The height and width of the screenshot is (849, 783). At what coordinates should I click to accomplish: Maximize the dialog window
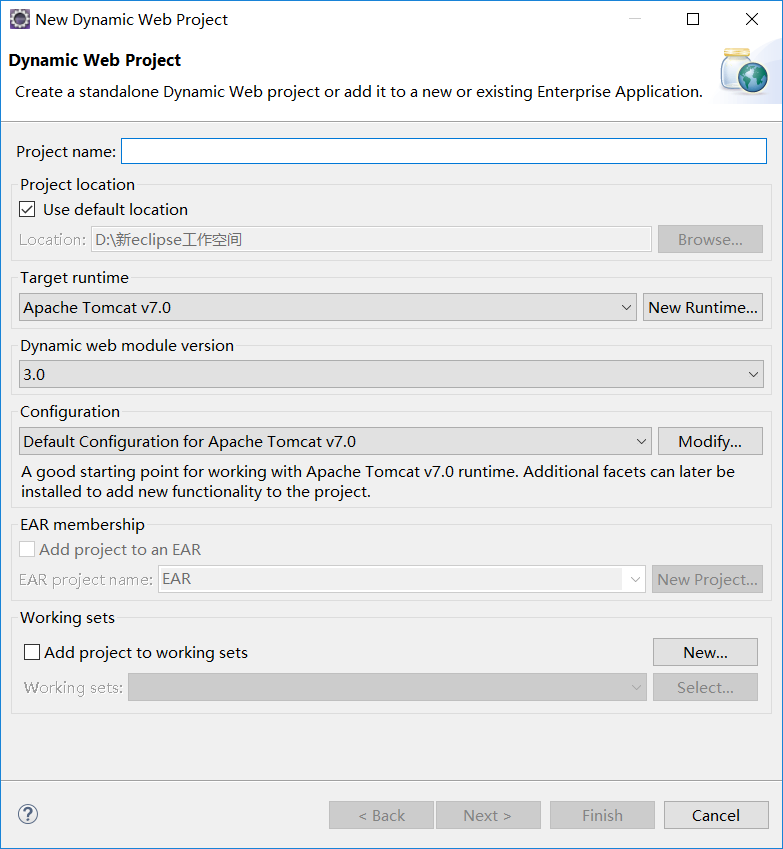[x=693, y=19]
